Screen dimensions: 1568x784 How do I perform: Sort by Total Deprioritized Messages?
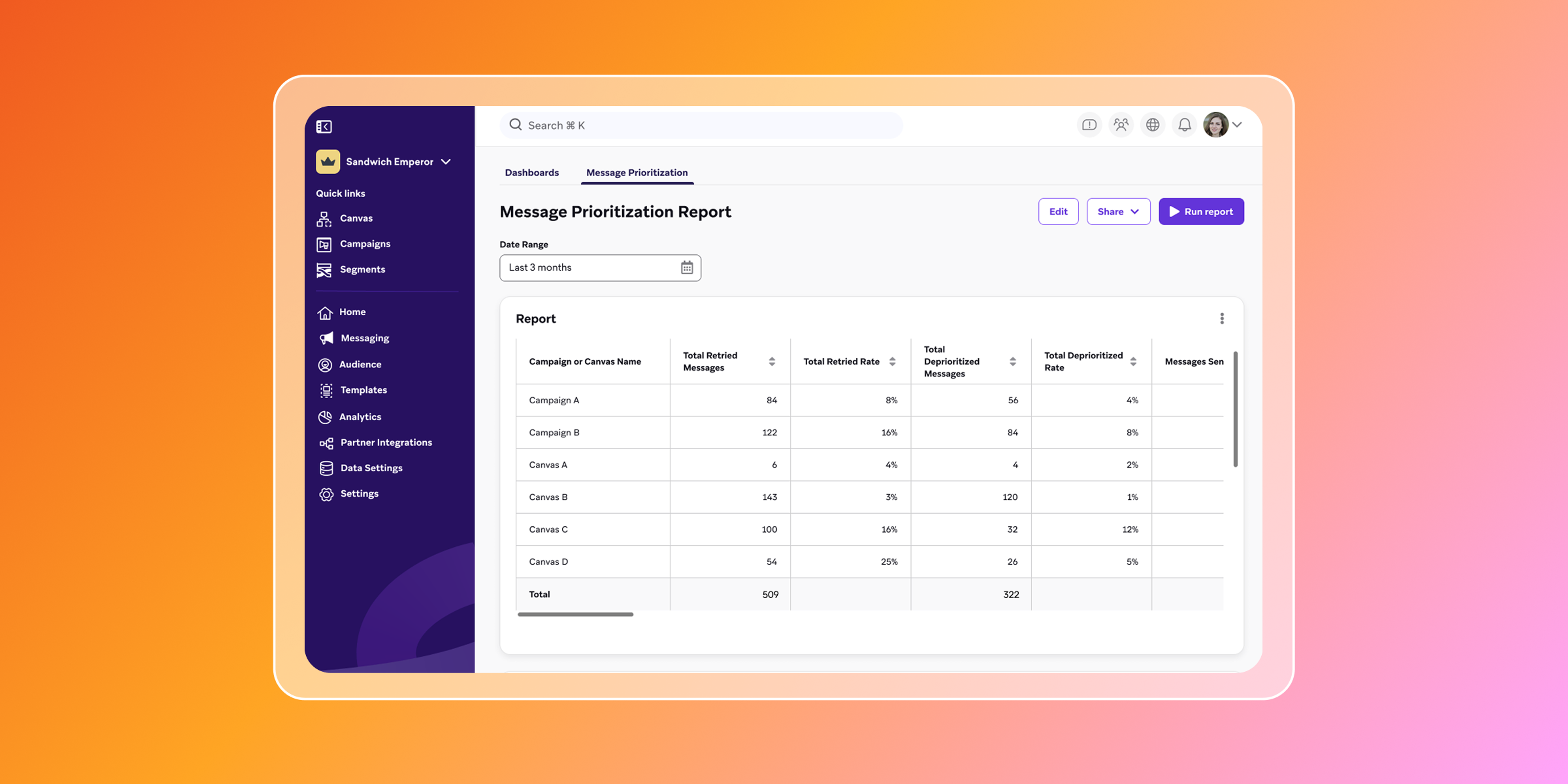coord(1012,361)
